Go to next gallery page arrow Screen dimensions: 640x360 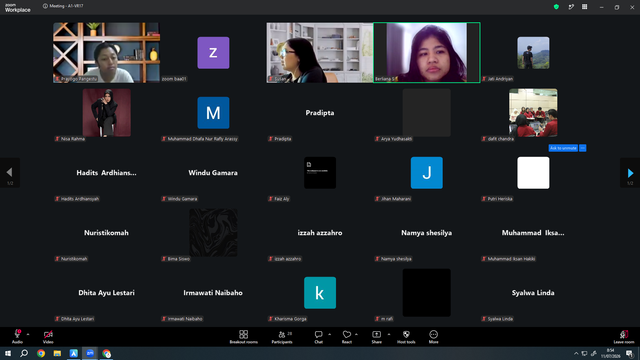(630, 173)
